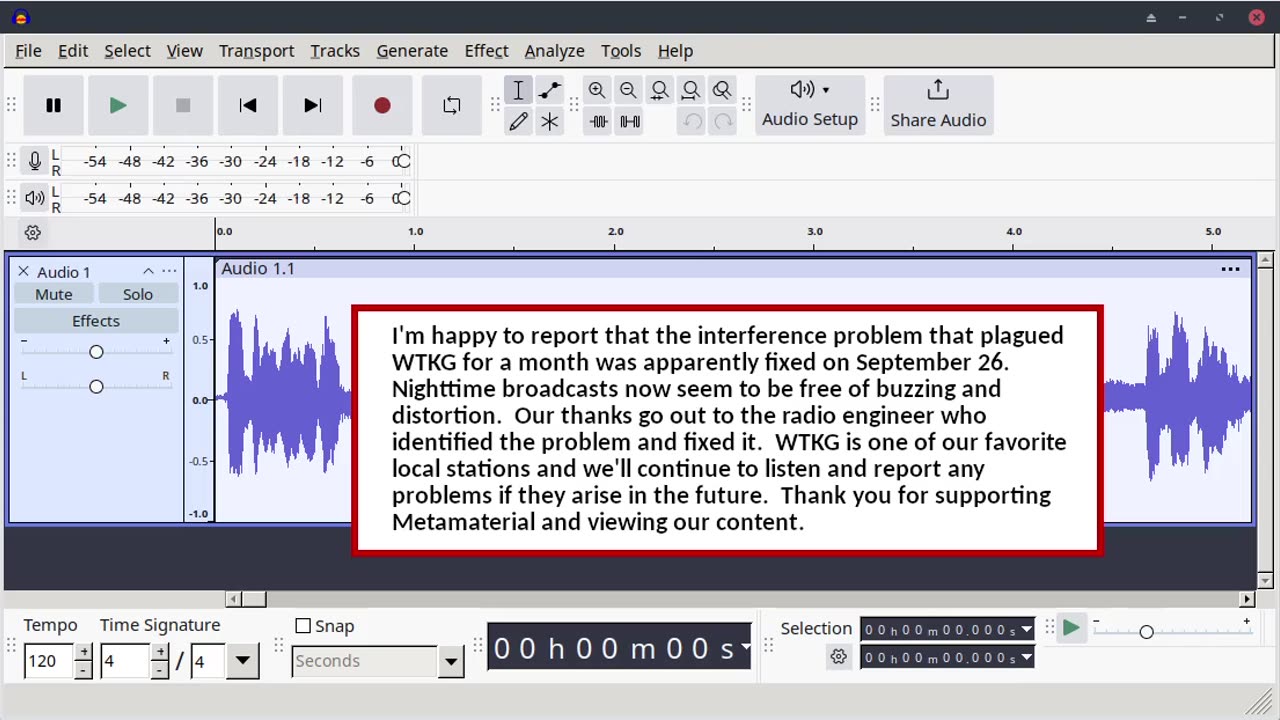Click the Zoom In magnifier
This screenshot has height=720, width=1280.
pos(597,90)
